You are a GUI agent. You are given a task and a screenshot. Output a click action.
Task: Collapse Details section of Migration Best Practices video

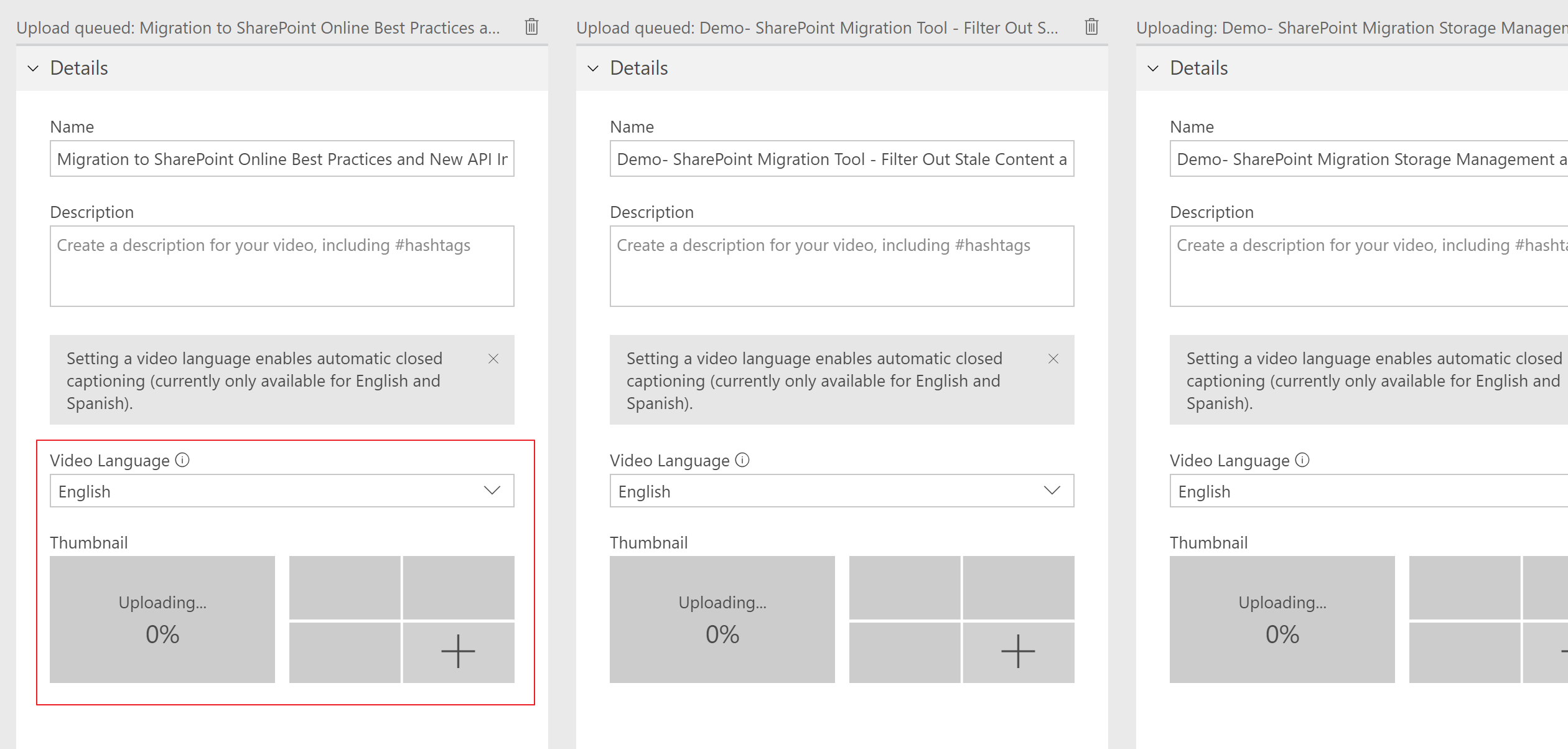(x=34, y=68)
